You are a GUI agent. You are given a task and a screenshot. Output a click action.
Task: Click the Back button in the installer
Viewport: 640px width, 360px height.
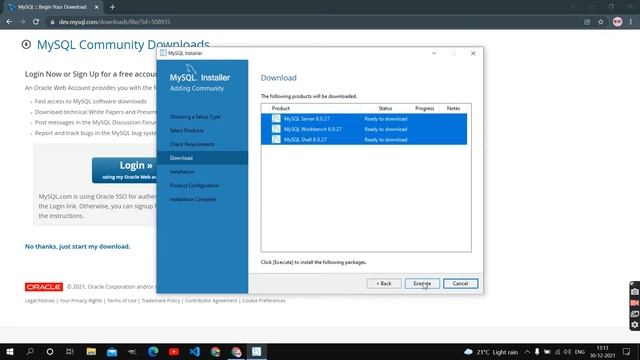[x=384, y=283]
